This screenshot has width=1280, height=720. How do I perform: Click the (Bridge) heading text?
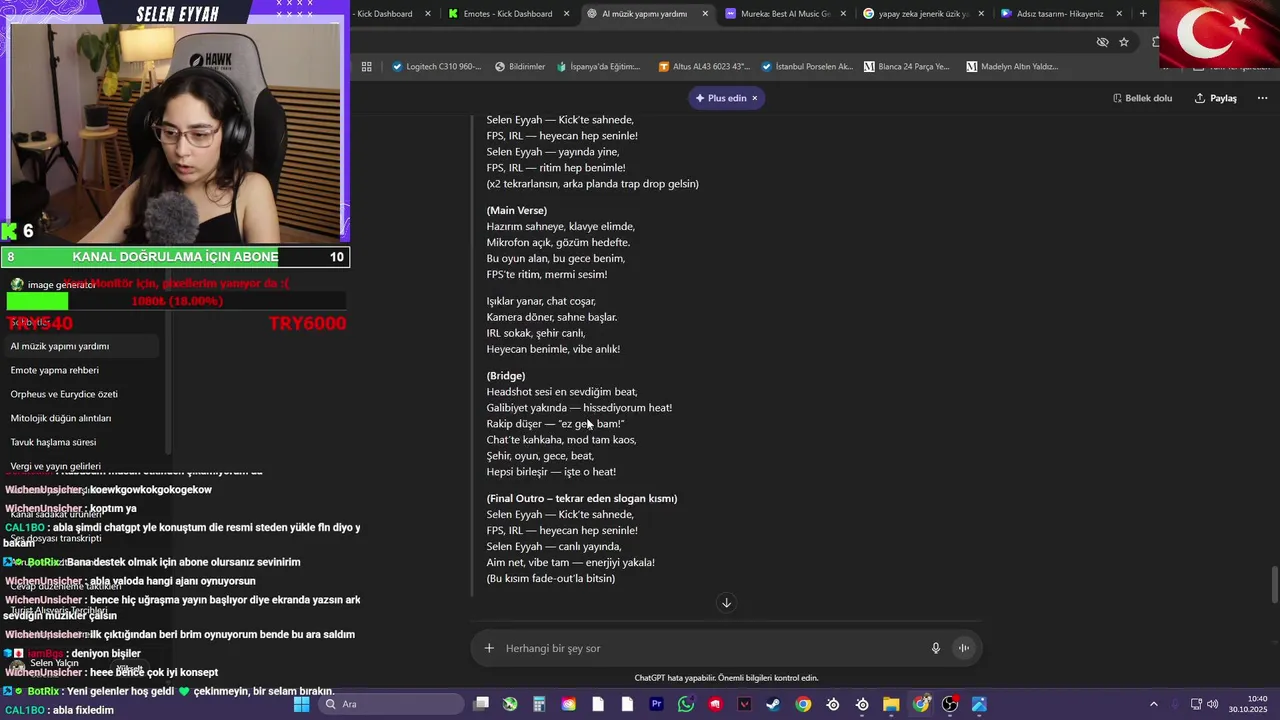pos(506,376)
